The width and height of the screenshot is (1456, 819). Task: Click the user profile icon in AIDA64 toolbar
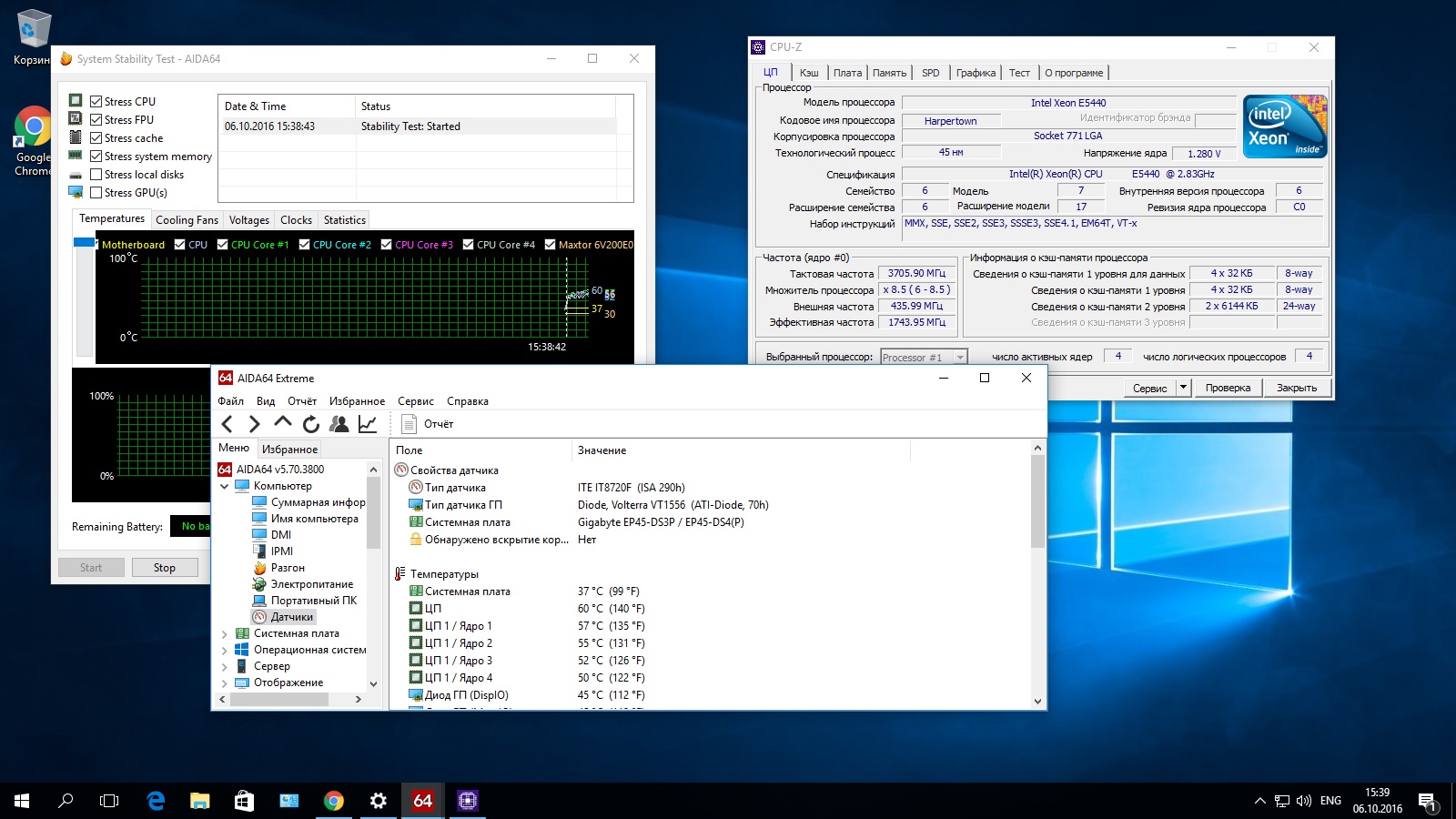coord(339,424)
